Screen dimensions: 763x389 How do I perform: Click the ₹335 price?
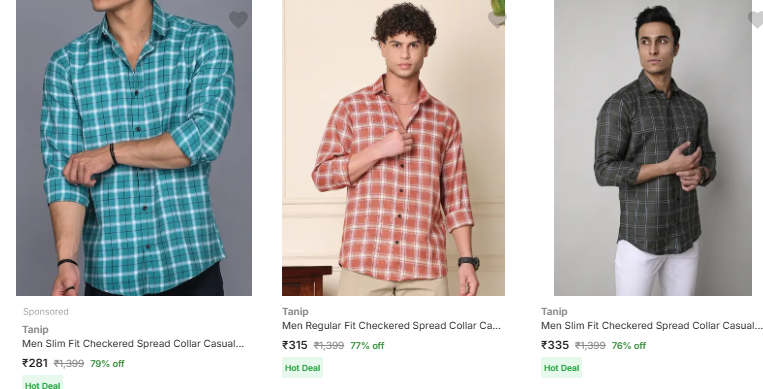pos(555,345)
